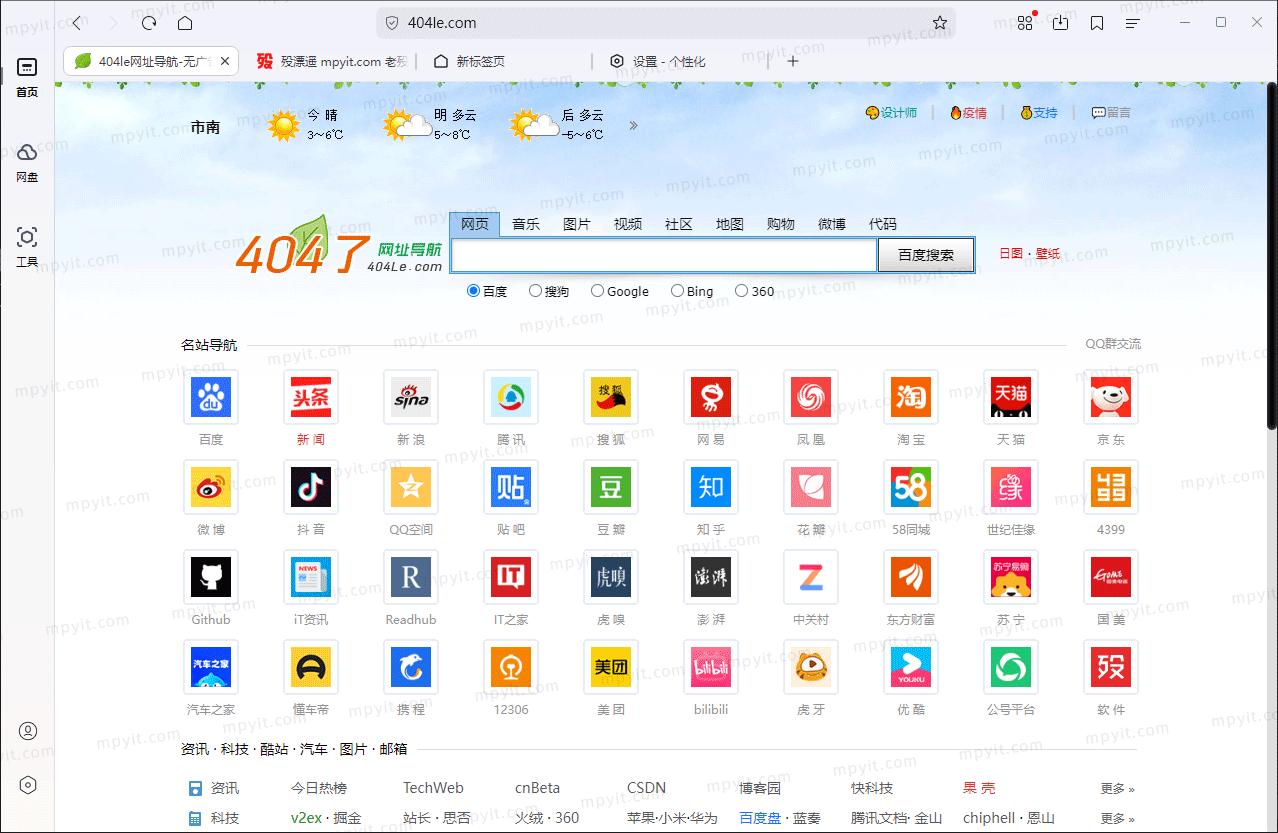Screen dimensions: 1278x833
Task: Launch 12306 train ticket site icon
Action: click(510, 667)
